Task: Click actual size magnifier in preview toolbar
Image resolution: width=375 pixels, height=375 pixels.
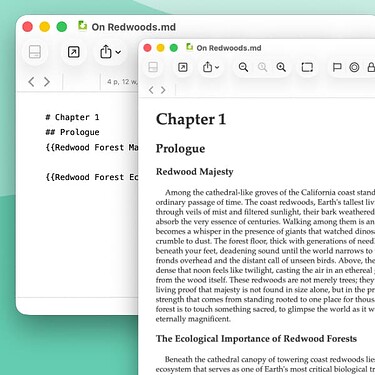Action: point(263,67)
